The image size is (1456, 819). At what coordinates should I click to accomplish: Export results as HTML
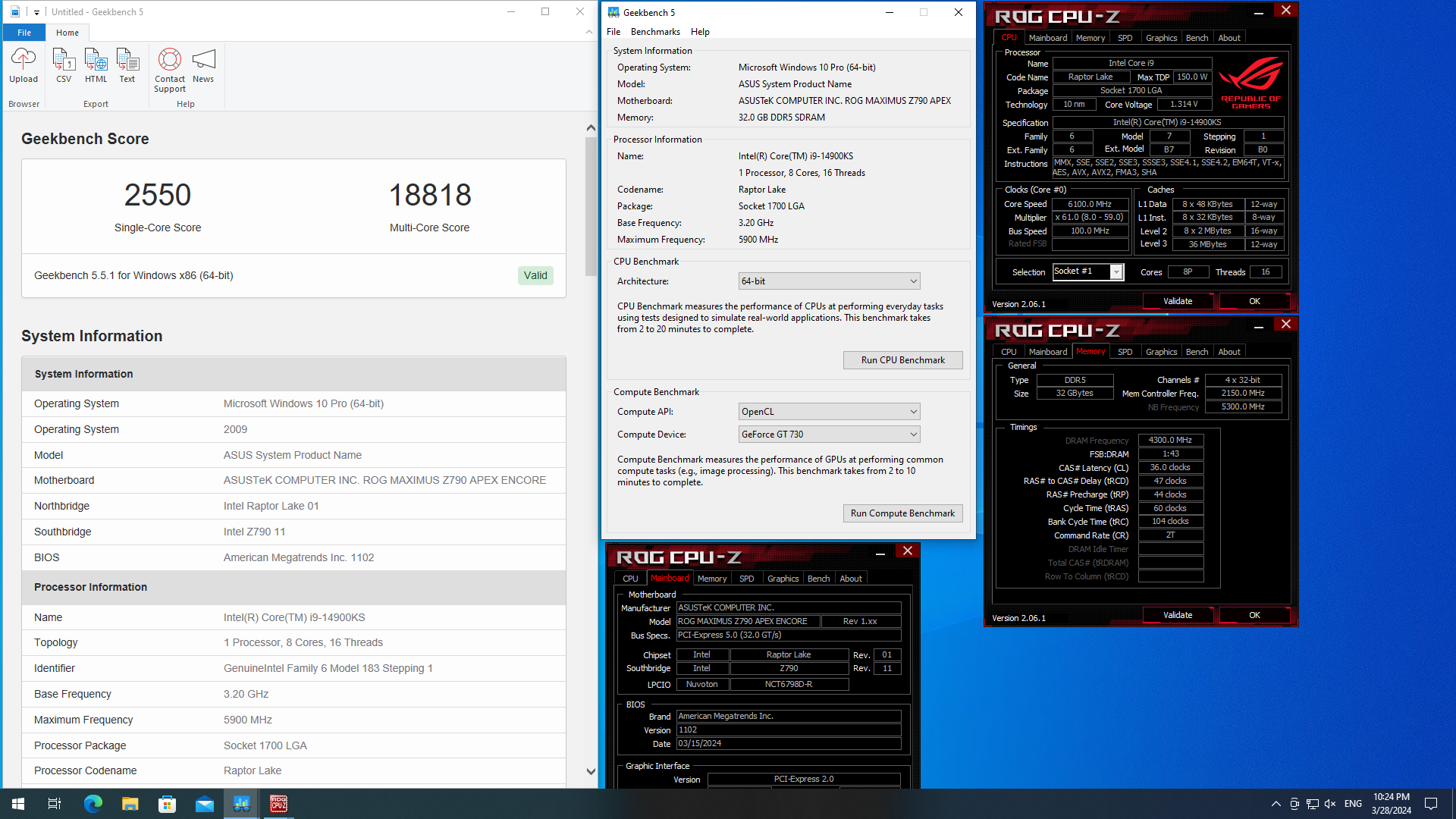point(96,66)
